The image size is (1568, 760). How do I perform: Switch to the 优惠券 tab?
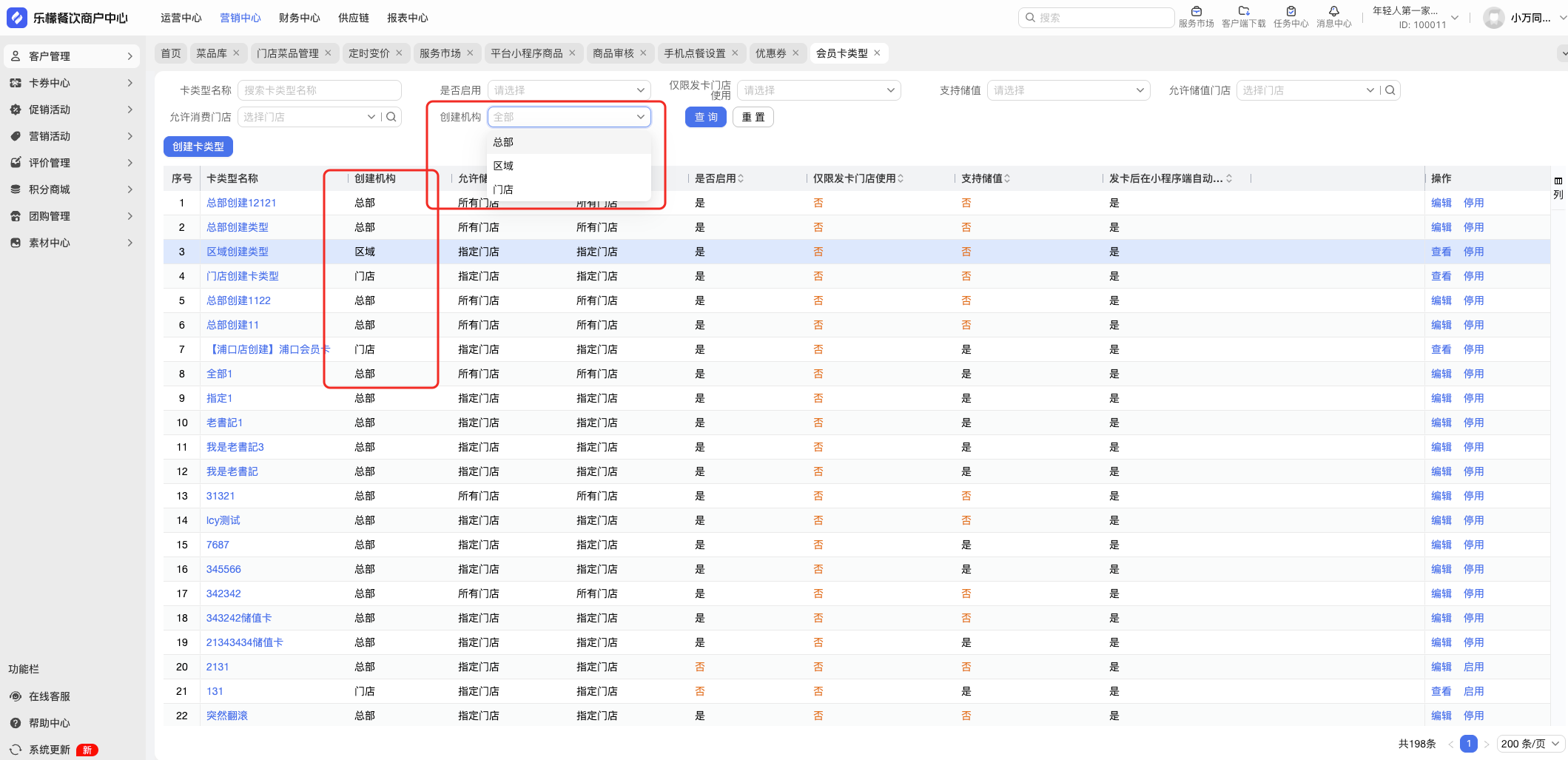tap(770, 53)
